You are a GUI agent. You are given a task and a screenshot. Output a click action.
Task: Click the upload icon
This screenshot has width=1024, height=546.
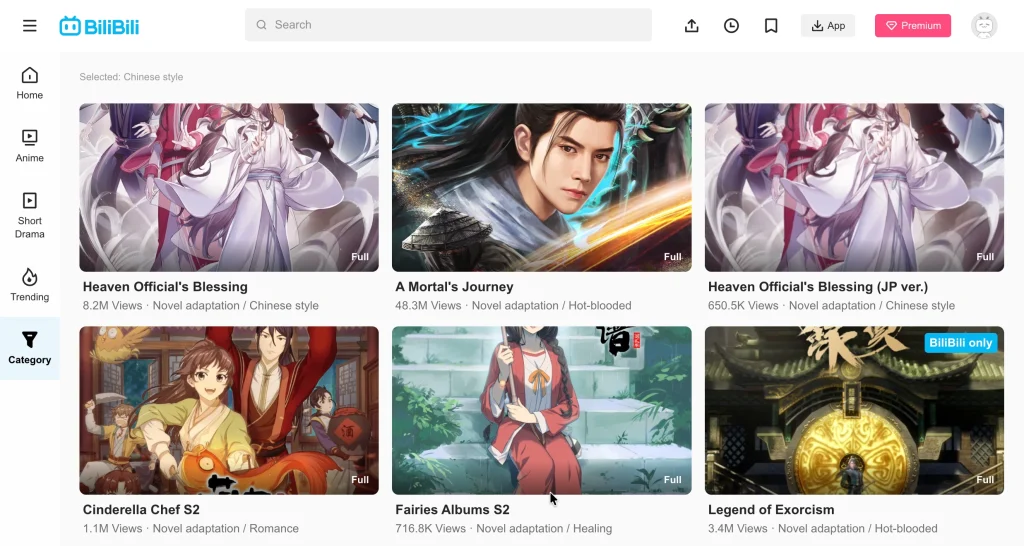[692, 25]
